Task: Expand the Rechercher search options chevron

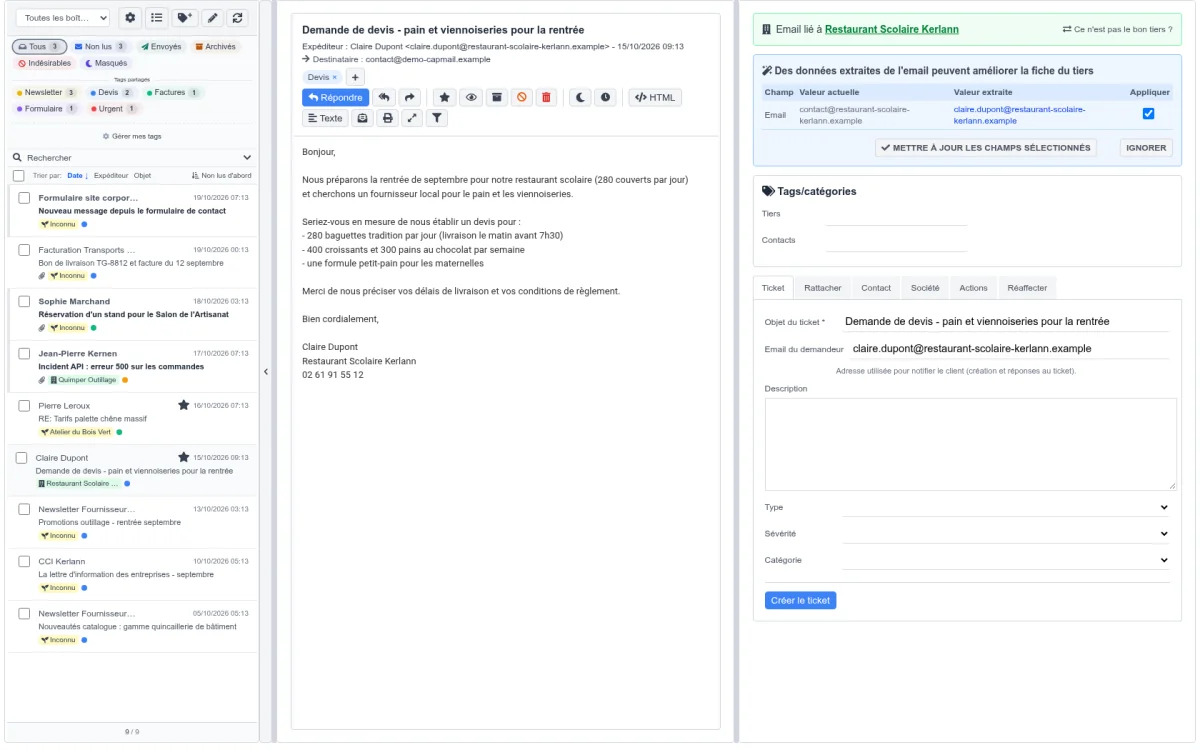Action: tap(248, 157)
